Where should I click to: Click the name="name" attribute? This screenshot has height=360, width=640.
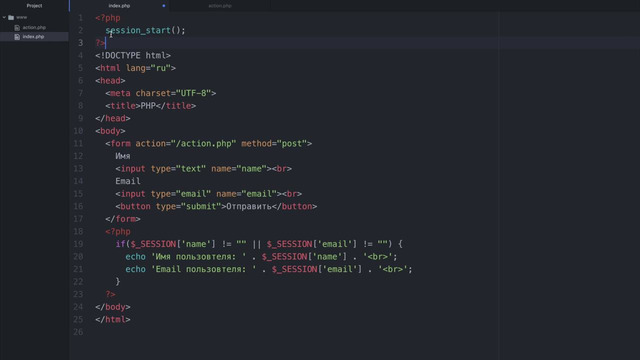[x=239, y=169]
